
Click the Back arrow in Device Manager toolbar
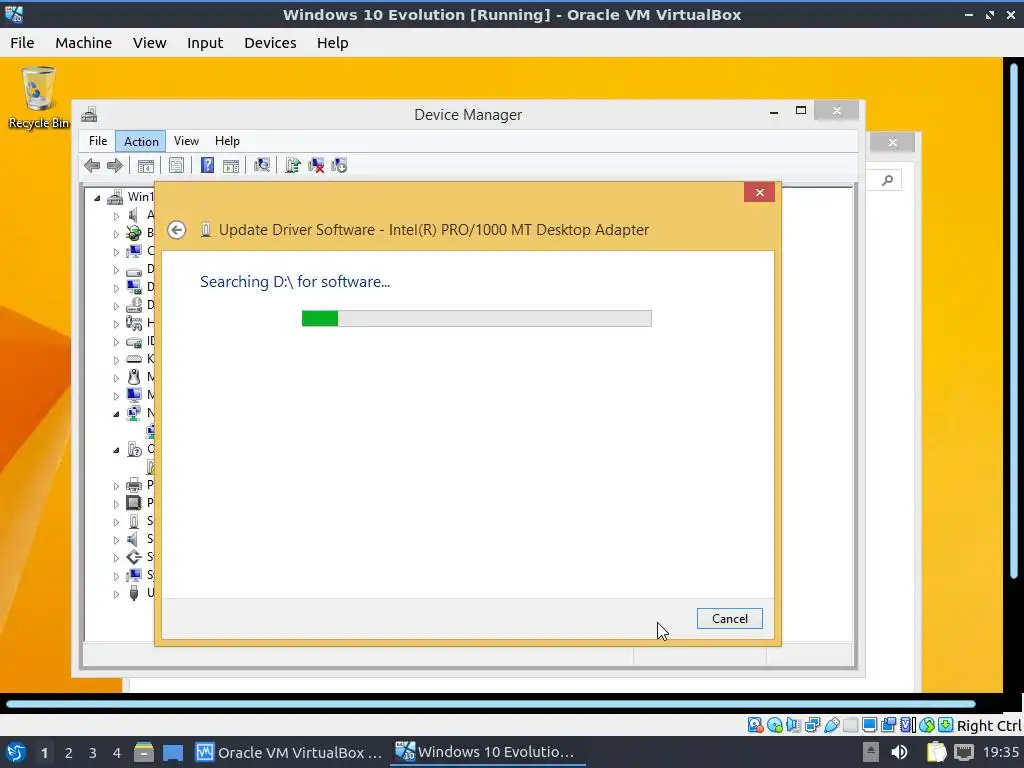[x=92, y=166]
